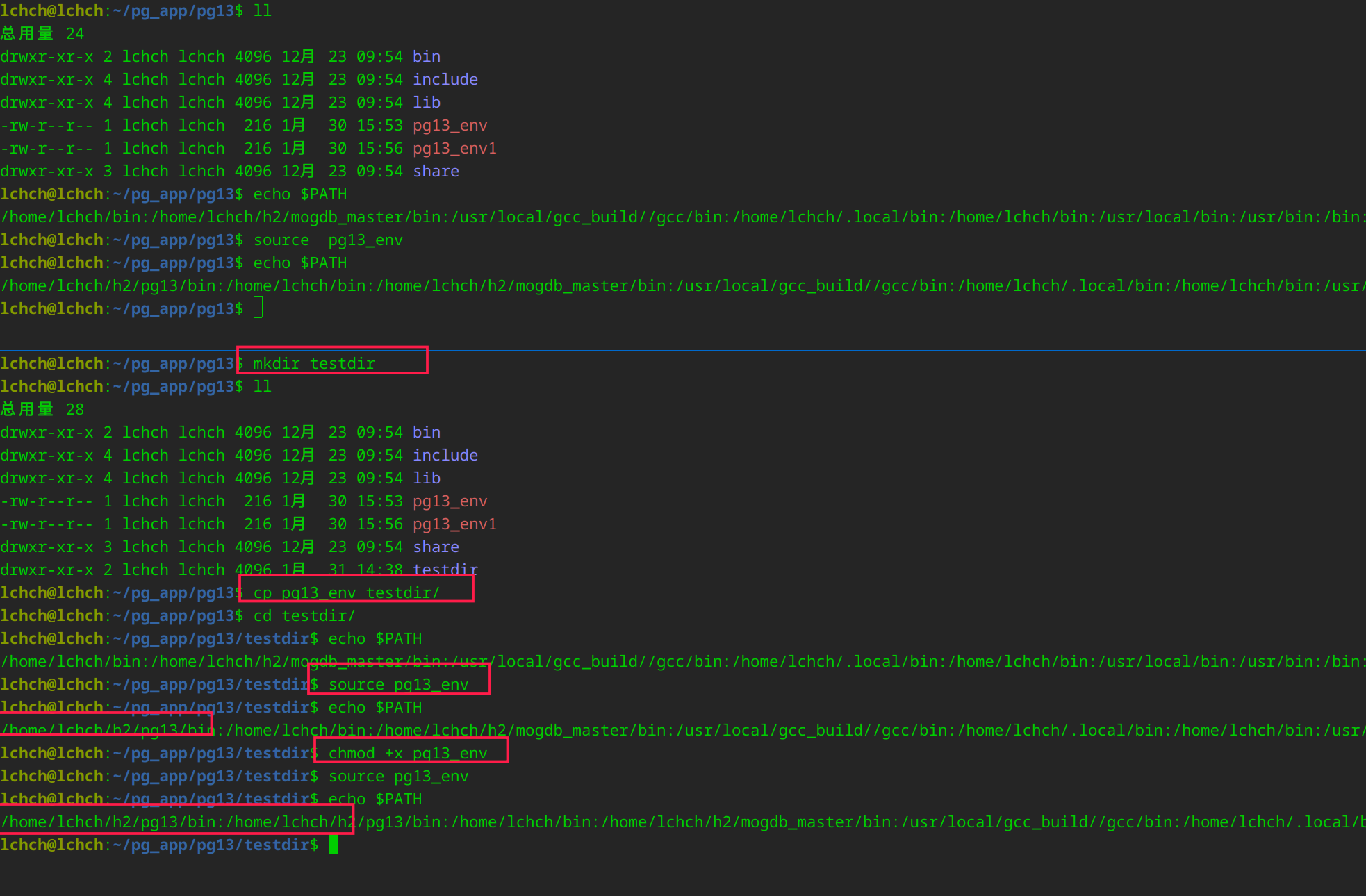Click the 'lib' directory in the bottom pane listing

pyautogui.click(x=427, y=478)
